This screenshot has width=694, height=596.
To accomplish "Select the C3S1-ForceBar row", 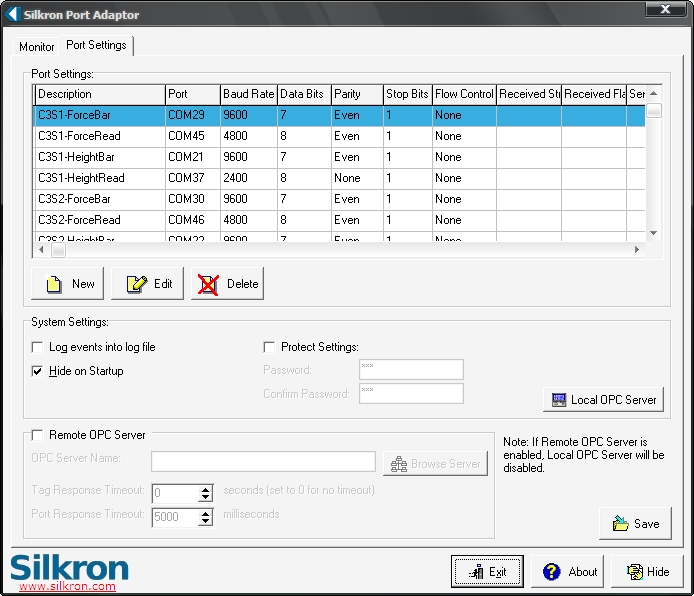I will [339, 115].
